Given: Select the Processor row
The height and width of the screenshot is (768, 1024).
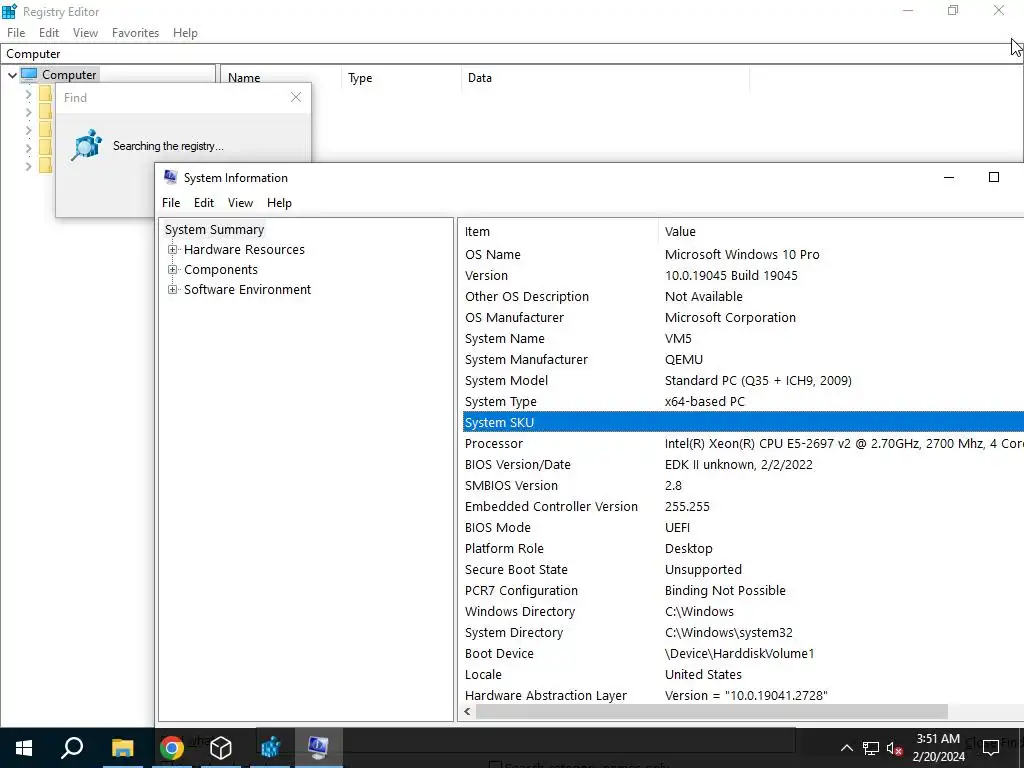Looking at the screenshot, I should point(743,443).
